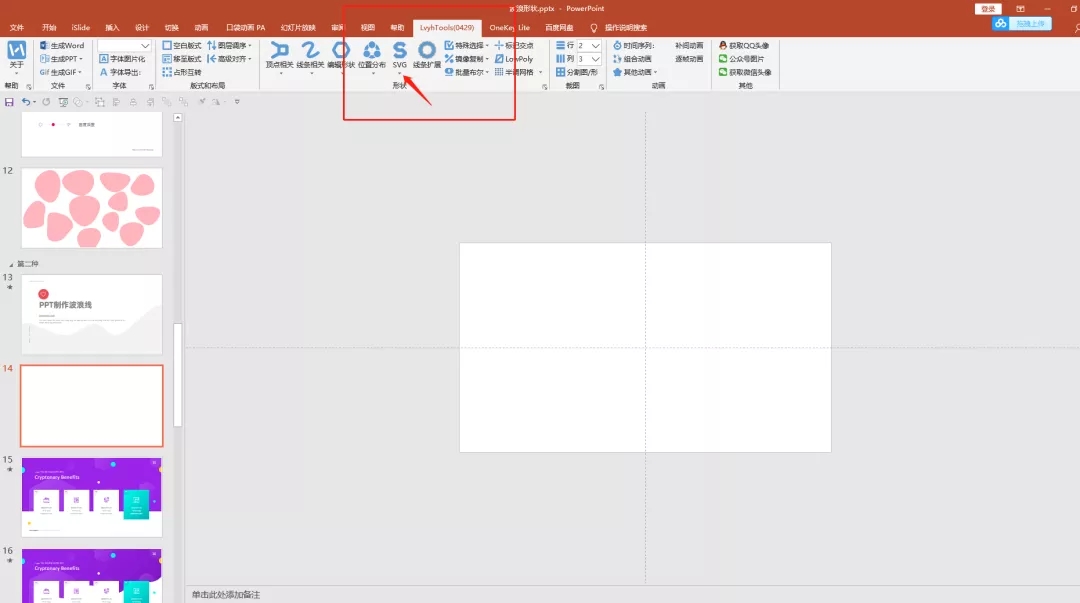
Task: Click the 顶点相关 vertex tool icon
Action: coord(280,51)
